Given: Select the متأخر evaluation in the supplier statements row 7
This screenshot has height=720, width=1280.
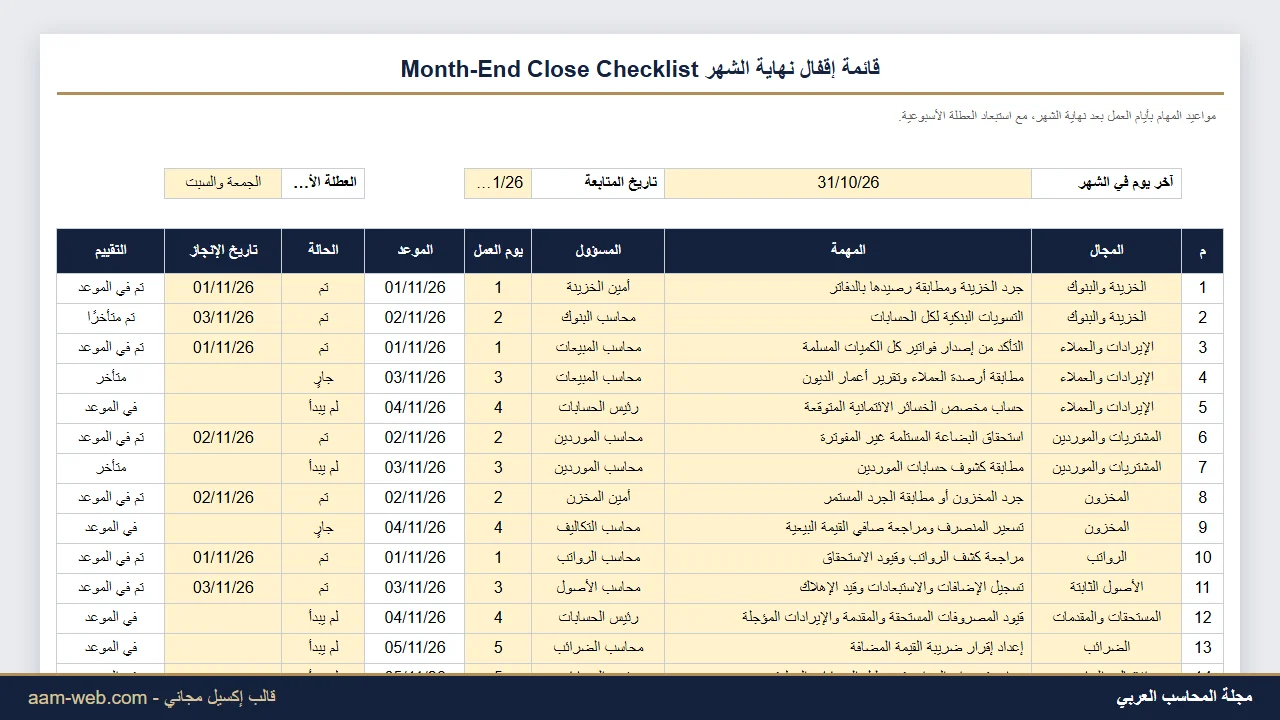Looking at the screenshot, I should pos(111,468).
